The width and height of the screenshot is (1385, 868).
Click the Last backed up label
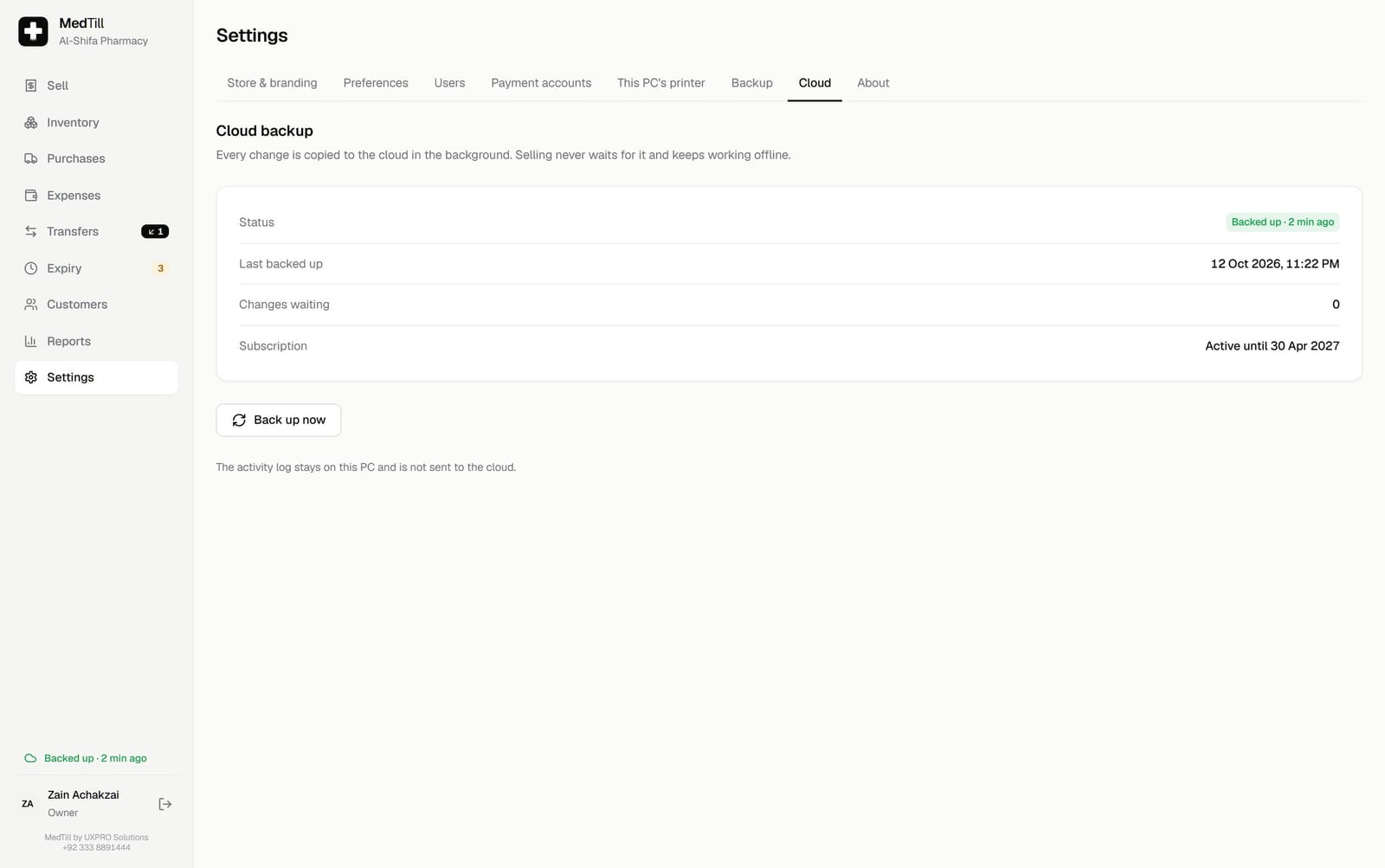tap(280, 264)
